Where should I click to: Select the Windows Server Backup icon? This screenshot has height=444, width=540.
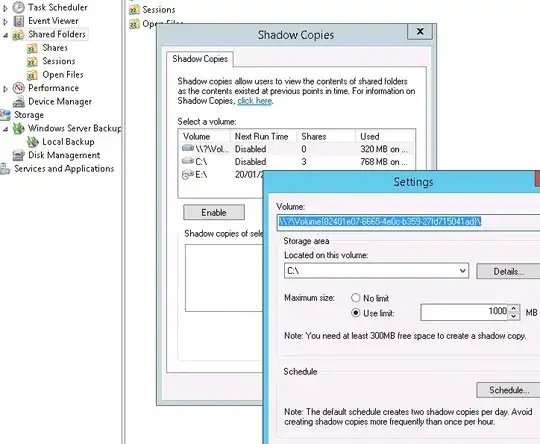[19, 128]
